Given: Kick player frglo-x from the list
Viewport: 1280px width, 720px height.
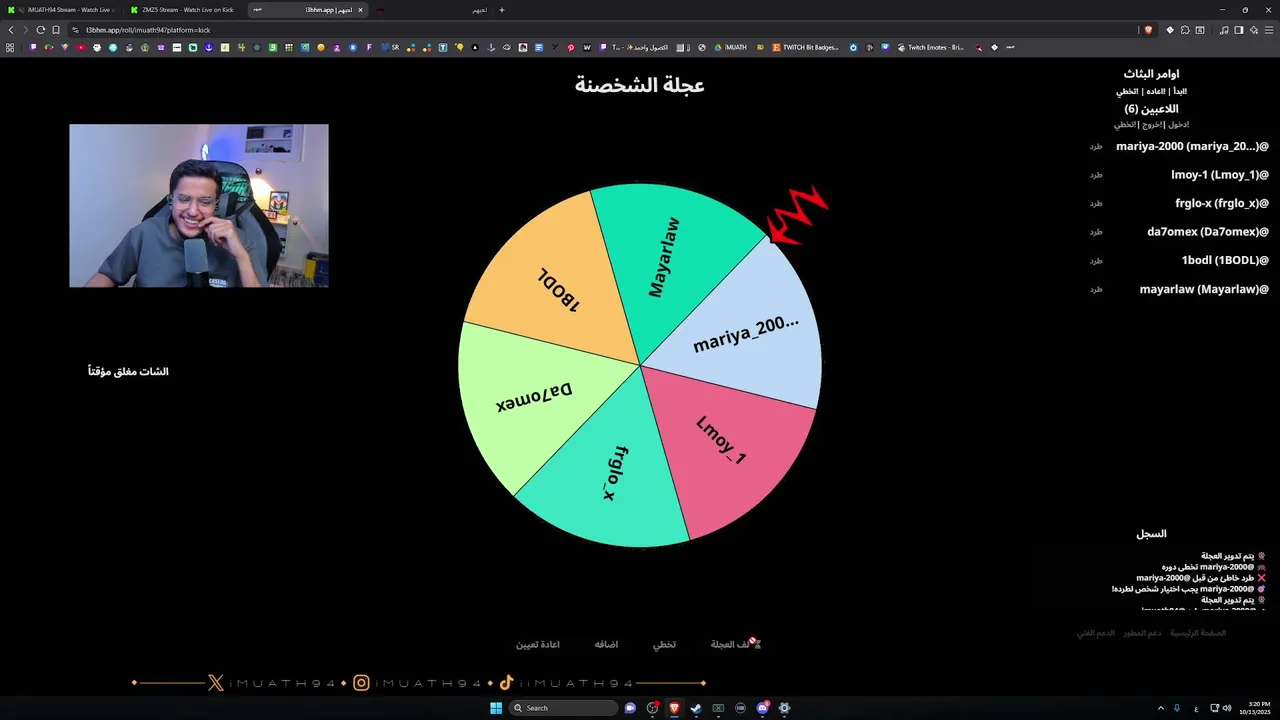Looking at the screenshot, I should (1096, 203).
